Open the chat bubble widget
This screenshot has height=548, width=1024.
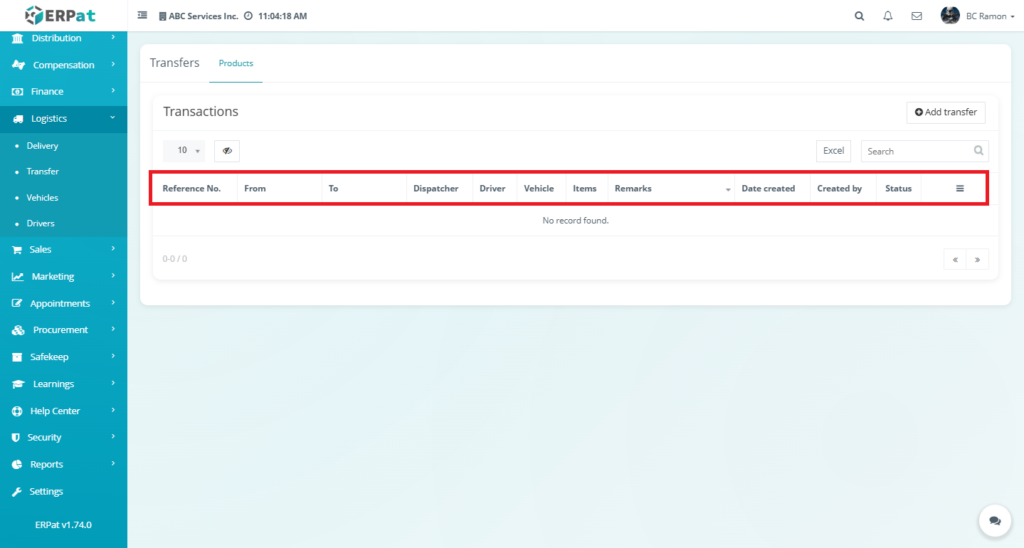(994, 521)
